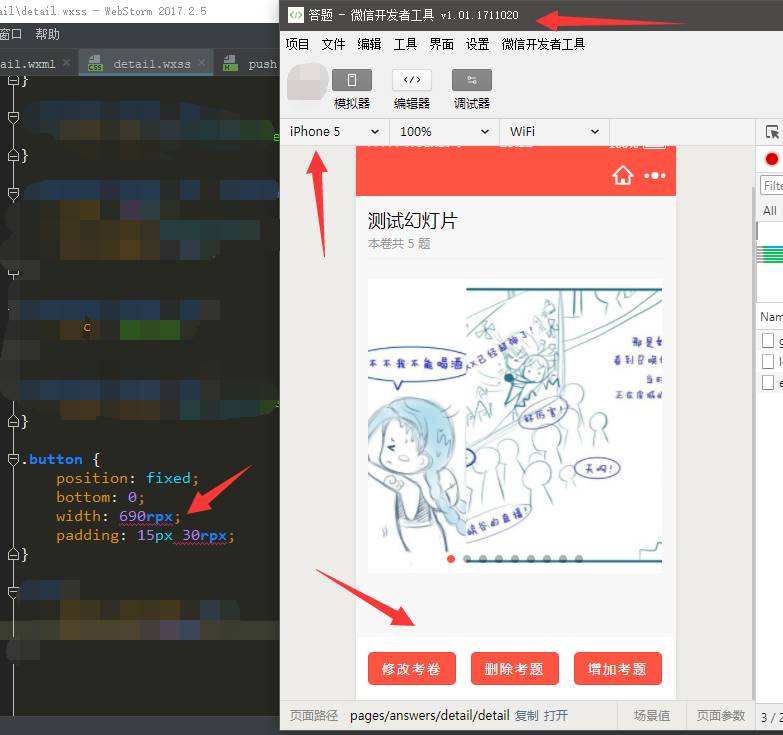The height and width of the screenshot is (735, 783).
Task: Click the 场景值 status bar item
Action: (652, 715)
